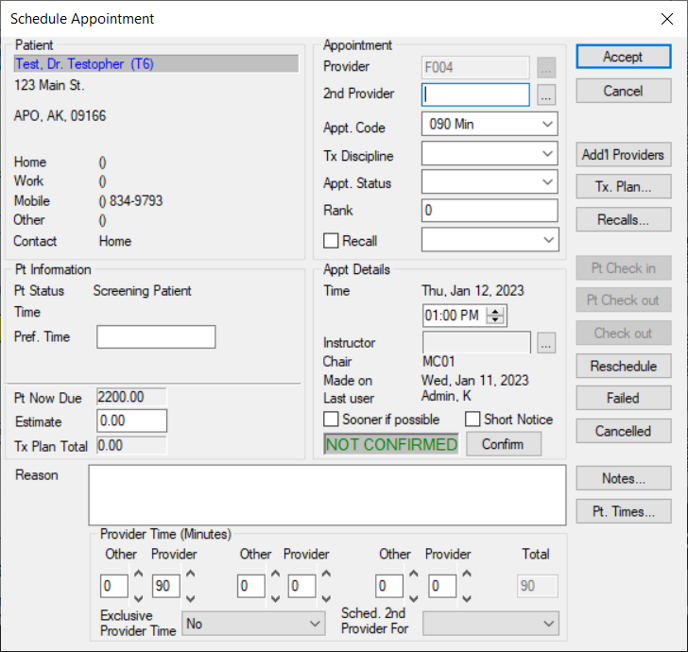Click the first Other minutes field
The image size is (688, 652).
114,586
